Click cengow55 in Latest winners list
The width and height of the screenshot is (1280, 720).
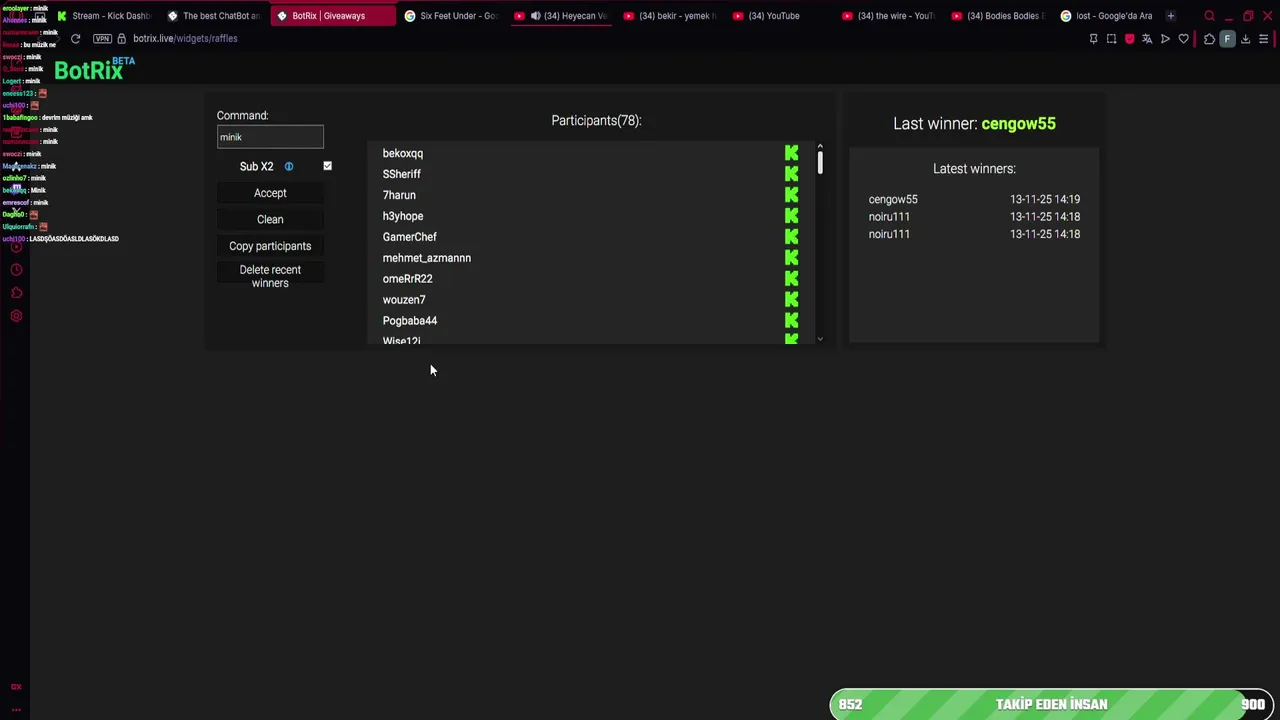(x=893, y=199)
